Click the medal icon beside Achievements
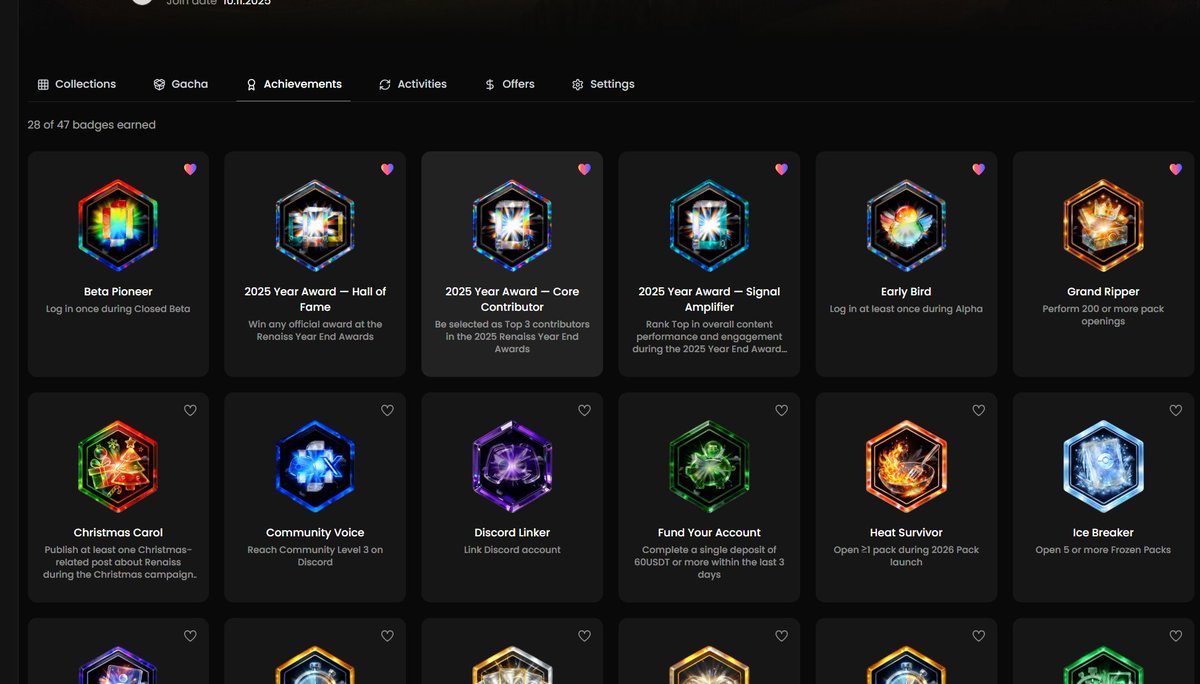The height and width of the screenshot is (684, 1200). (251, 85)
